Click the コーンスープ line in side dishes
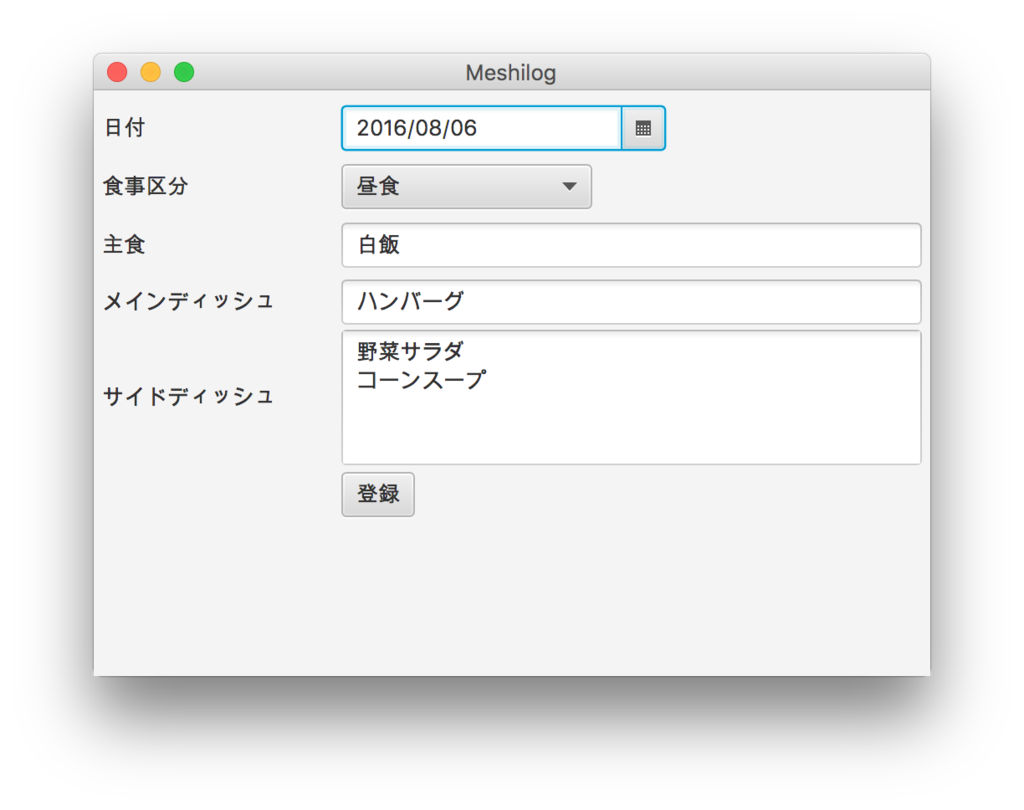1024x810 pixels. coord(421,380)
